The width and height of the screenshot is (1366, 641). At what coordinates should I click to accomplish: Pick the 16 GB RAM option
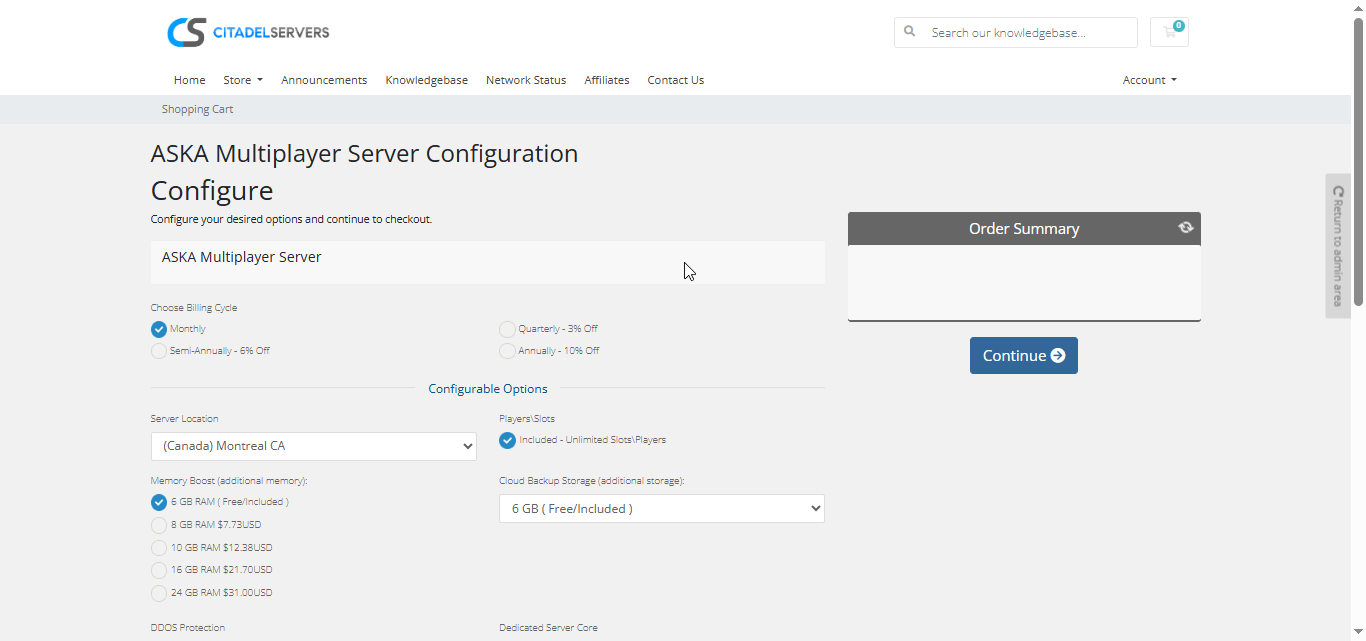pyautogui.click(x=159, y=570)
